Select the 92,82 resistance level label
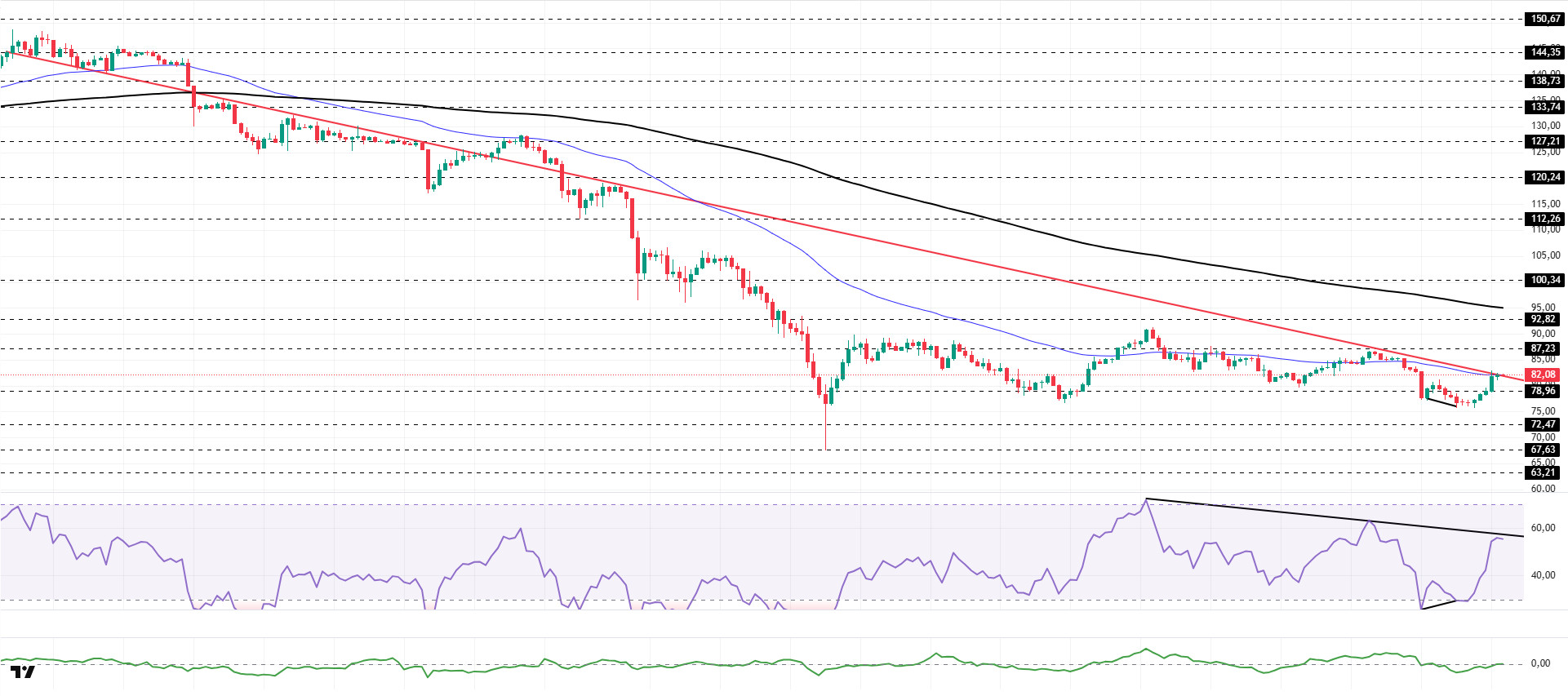The image size is (1568, 696). 1542,319
